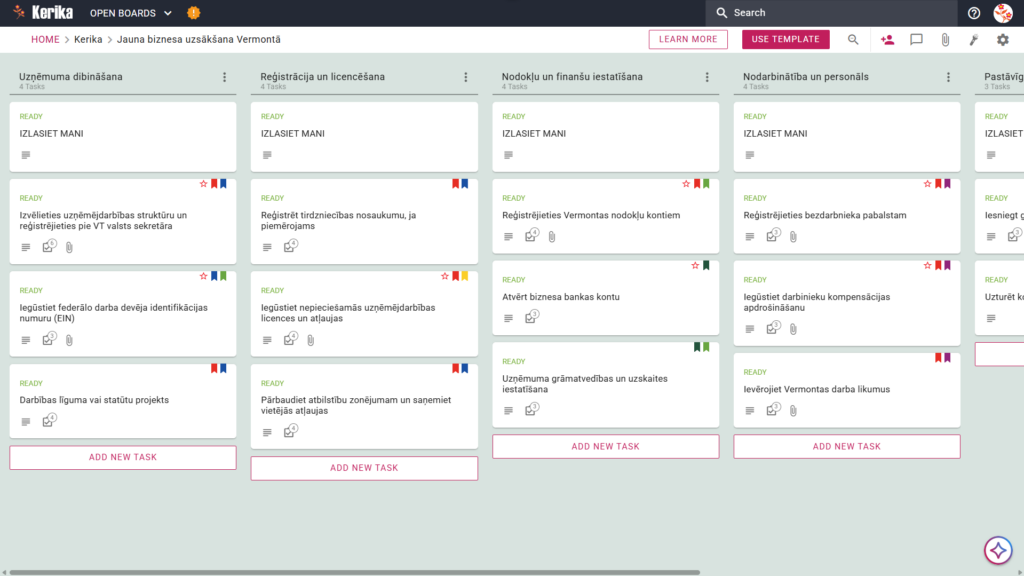Open Uzņēmuma dibināšana column menu
Screen dimensions: 1024x576
point(225,77)
